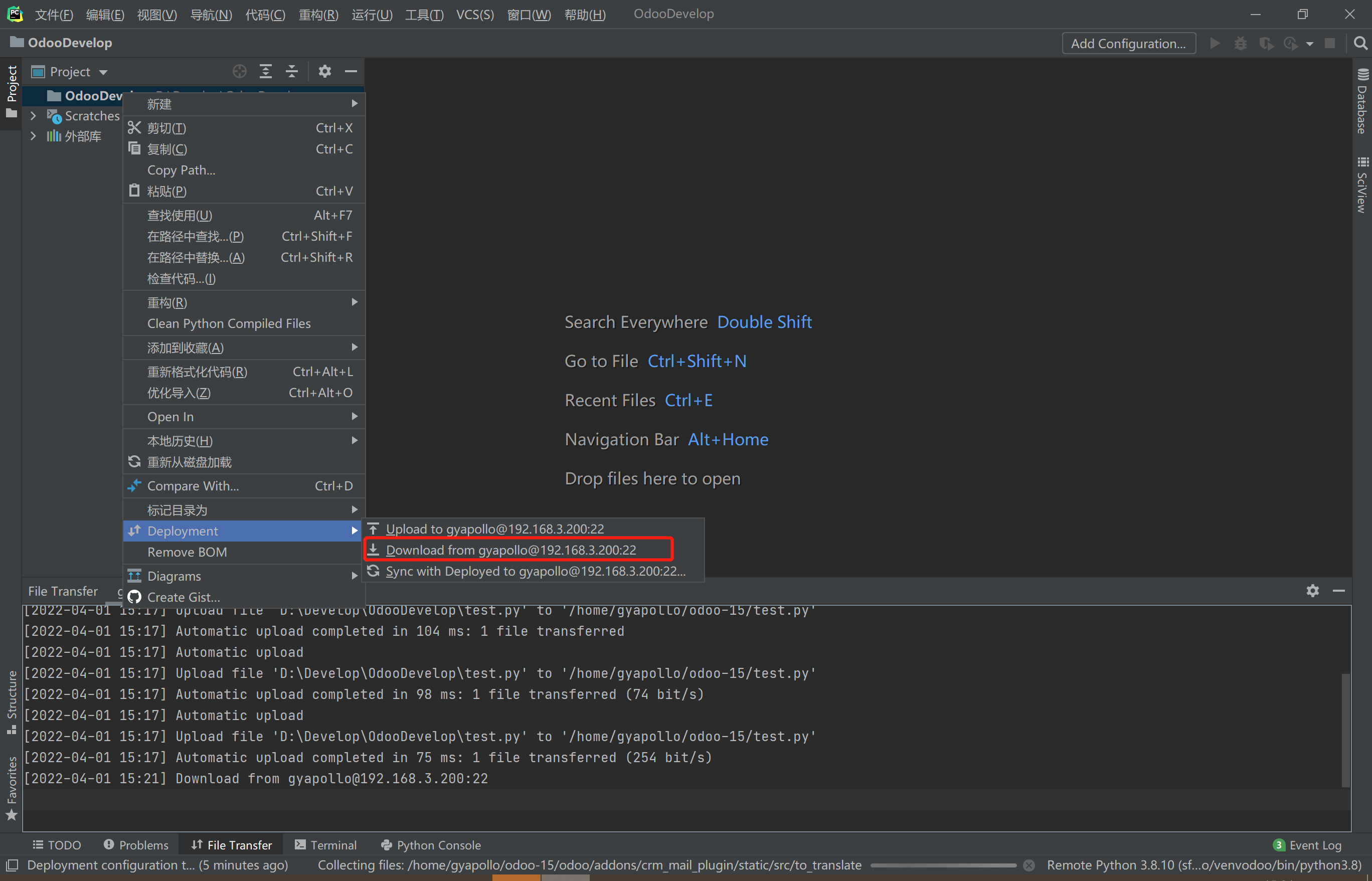Click the Deployment configuration status message
Image resolution: width=1372 pixels, height=881 pixels.
click(x=157, y=865)
